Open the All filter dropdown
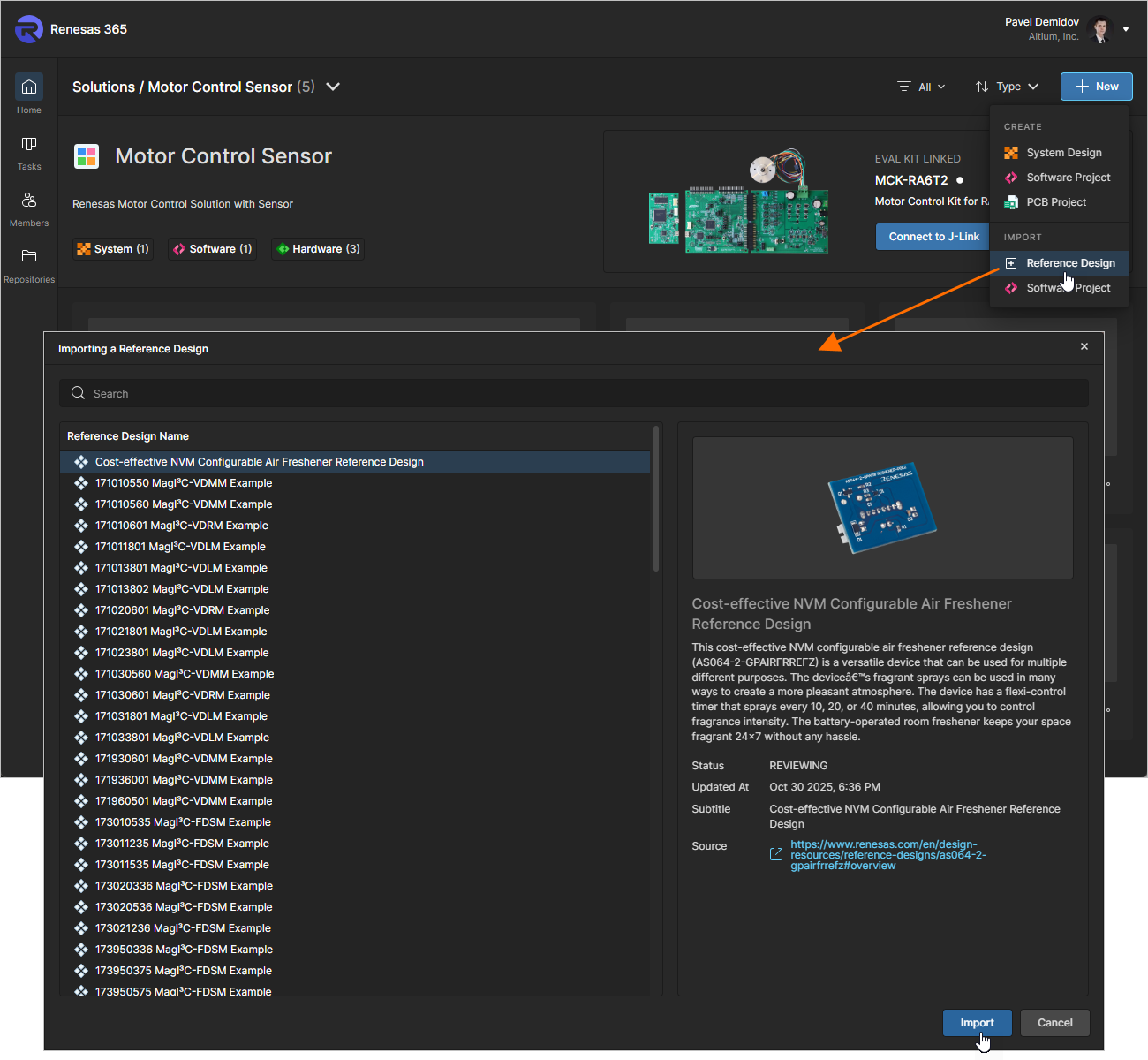1148x1060 pixels. point(922,87)
